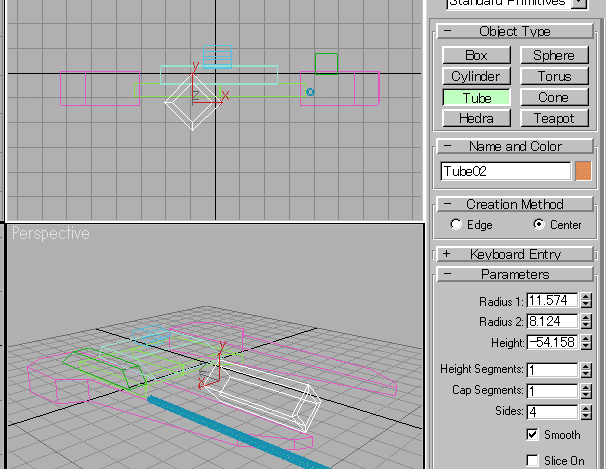Viewport: 606px width, 469px height.
Task: Create a Teapot primitive
Action: coord(554,118)
